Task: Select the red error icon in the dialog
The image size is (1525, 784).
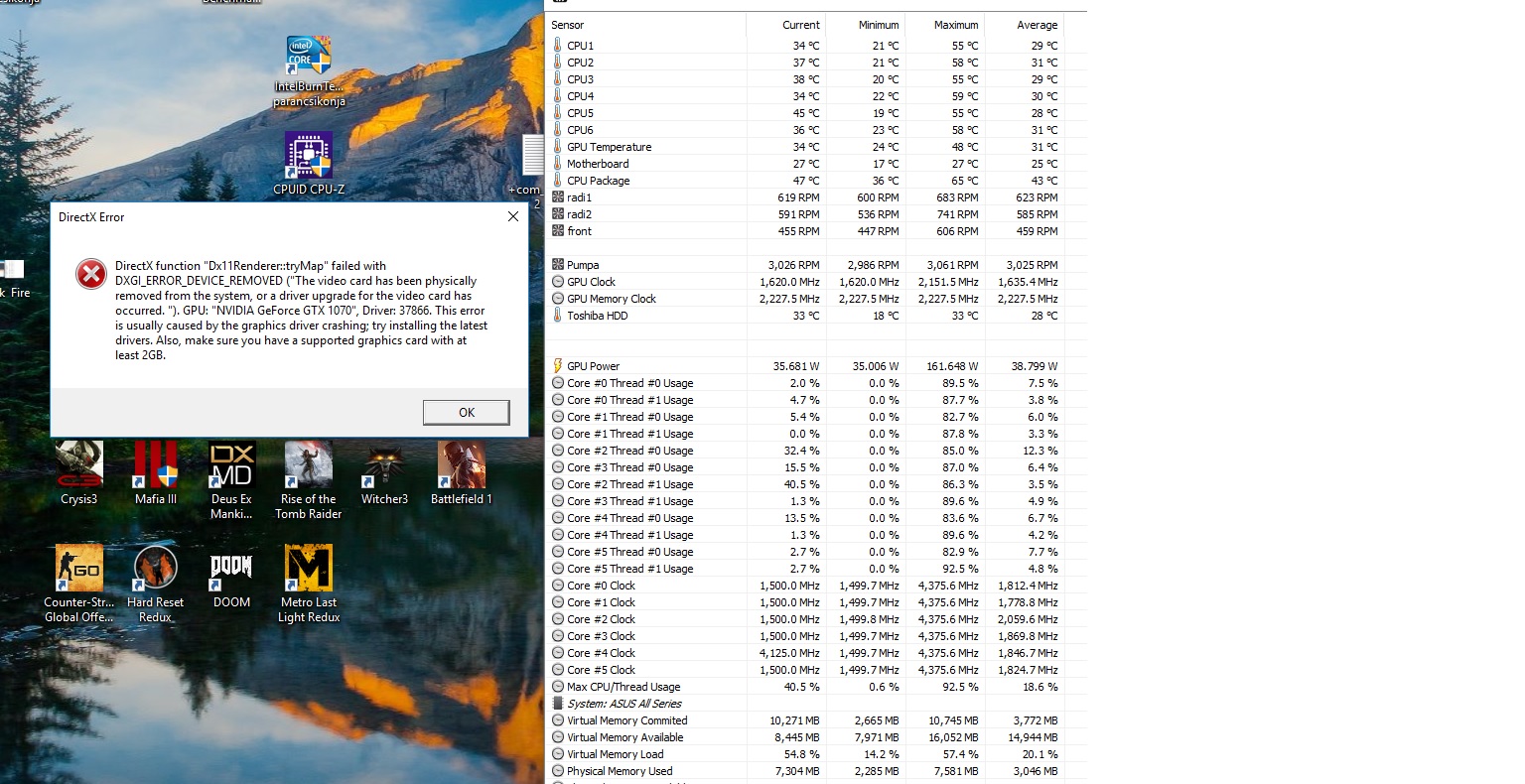Action: coord(91,274)
